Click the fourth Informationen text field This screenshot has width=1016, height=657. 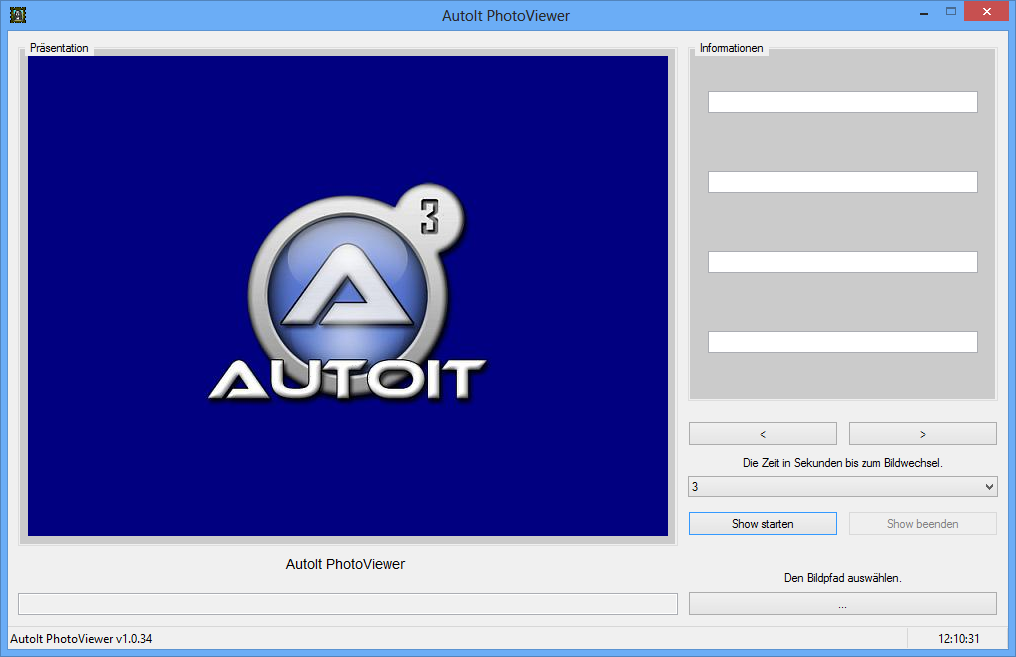(x=842, y=342)
